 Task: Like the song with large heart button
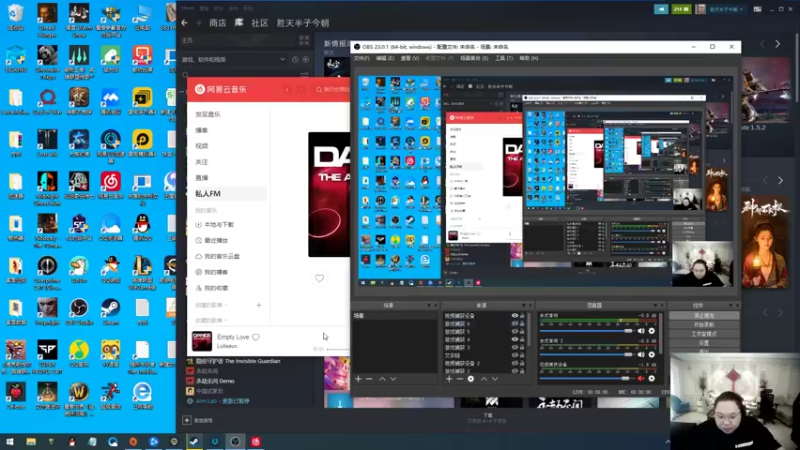(x=319, y=279)
